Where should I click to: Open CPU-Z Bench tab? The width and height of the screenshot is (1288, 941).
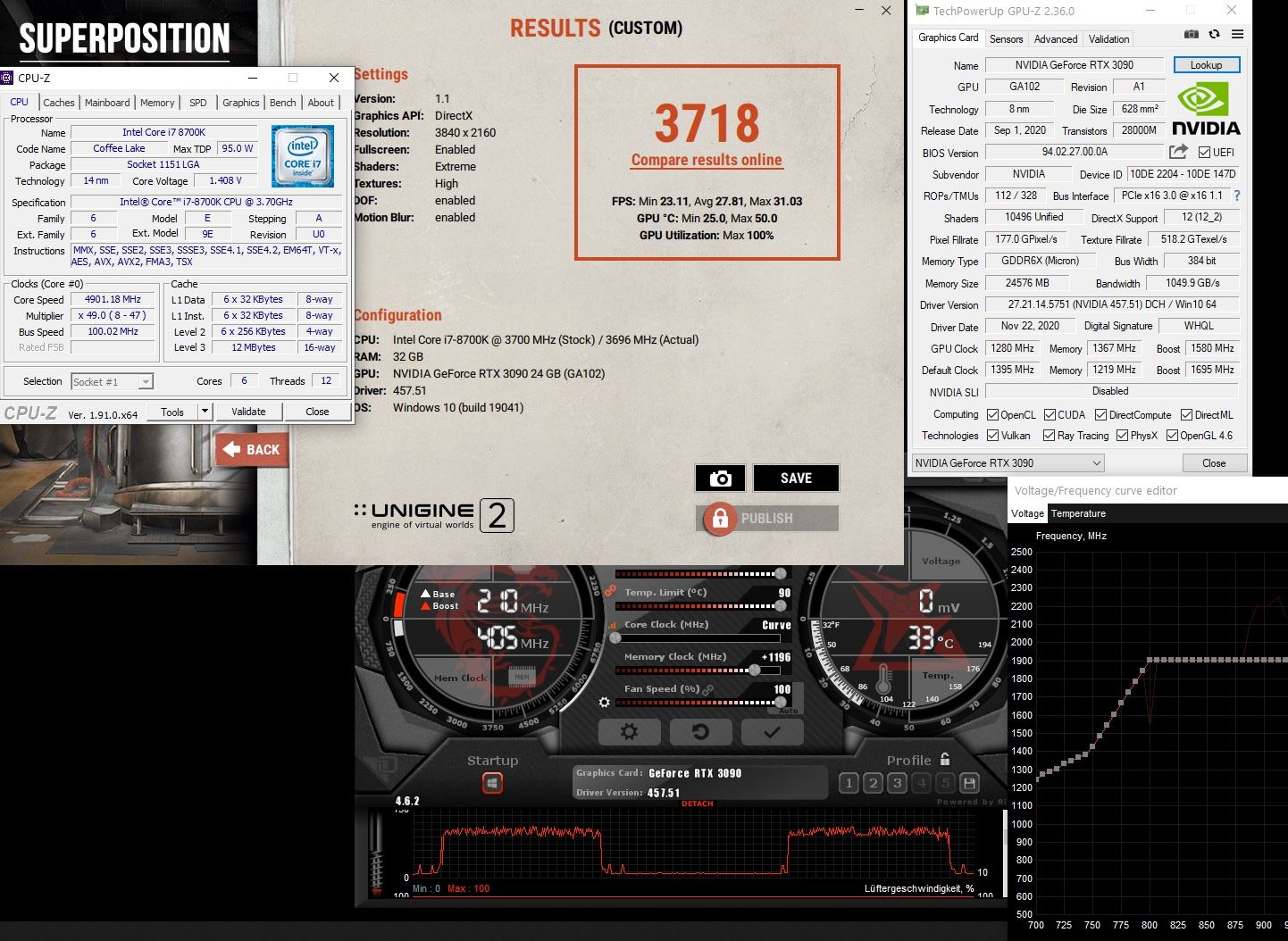click(283, 103)
